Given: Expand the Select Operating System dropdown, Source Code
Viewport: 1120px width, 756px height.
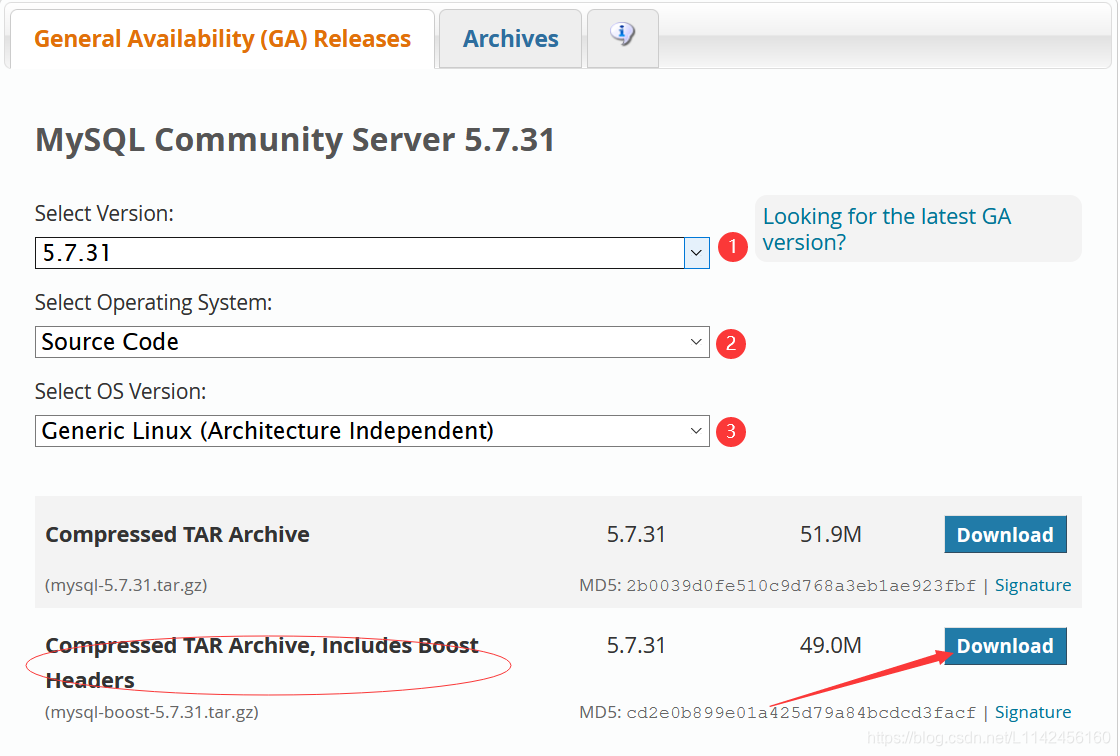Looking at the screenshot, I should 371,342.
